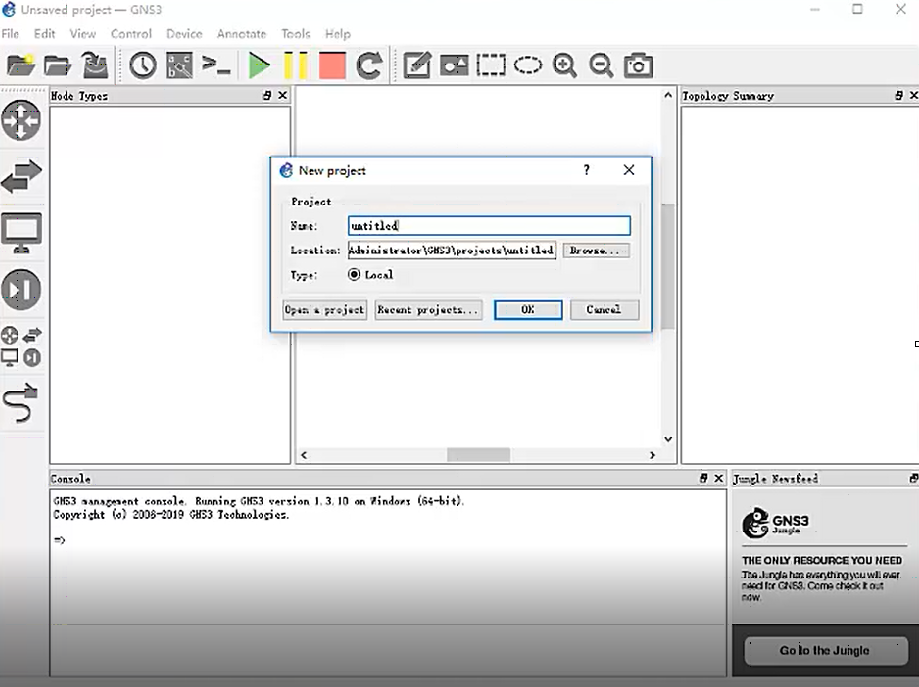
Task: Browse end devices monitor icon
Action: click(x=22, y=233)
